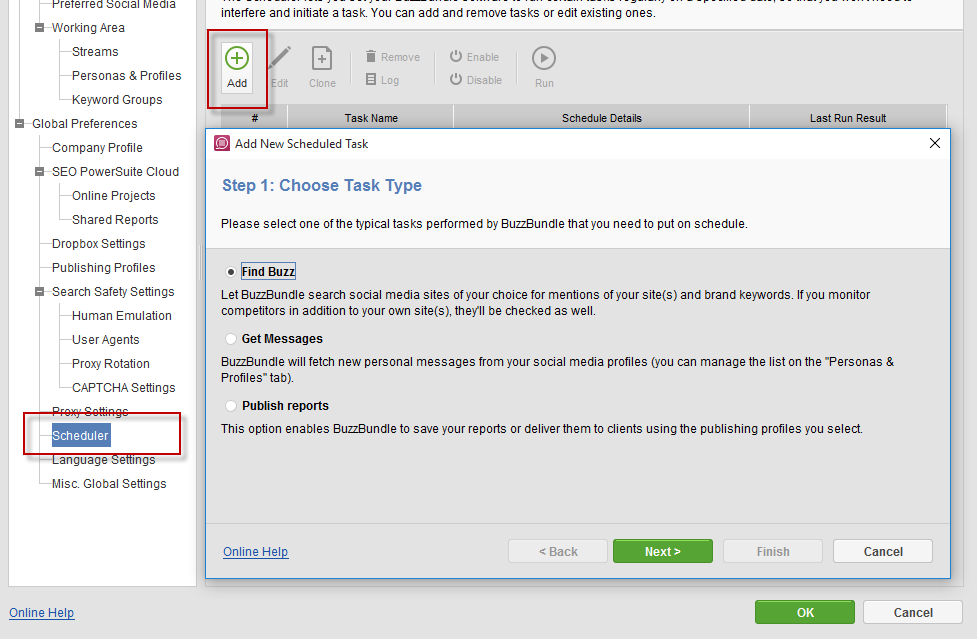Click the # column header
This screenshot has height=639, width=977.
click(254, 118)
